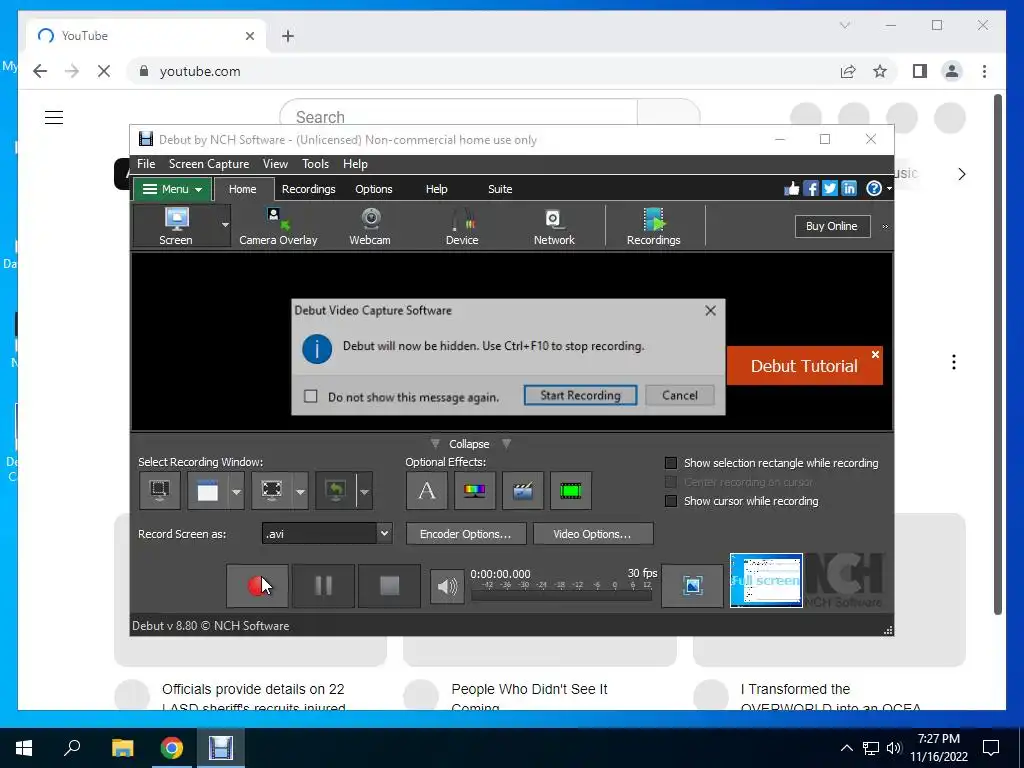Share Debut on Facebook icon
Viewport: 1024px width, 768px height.
click(810, 189)
